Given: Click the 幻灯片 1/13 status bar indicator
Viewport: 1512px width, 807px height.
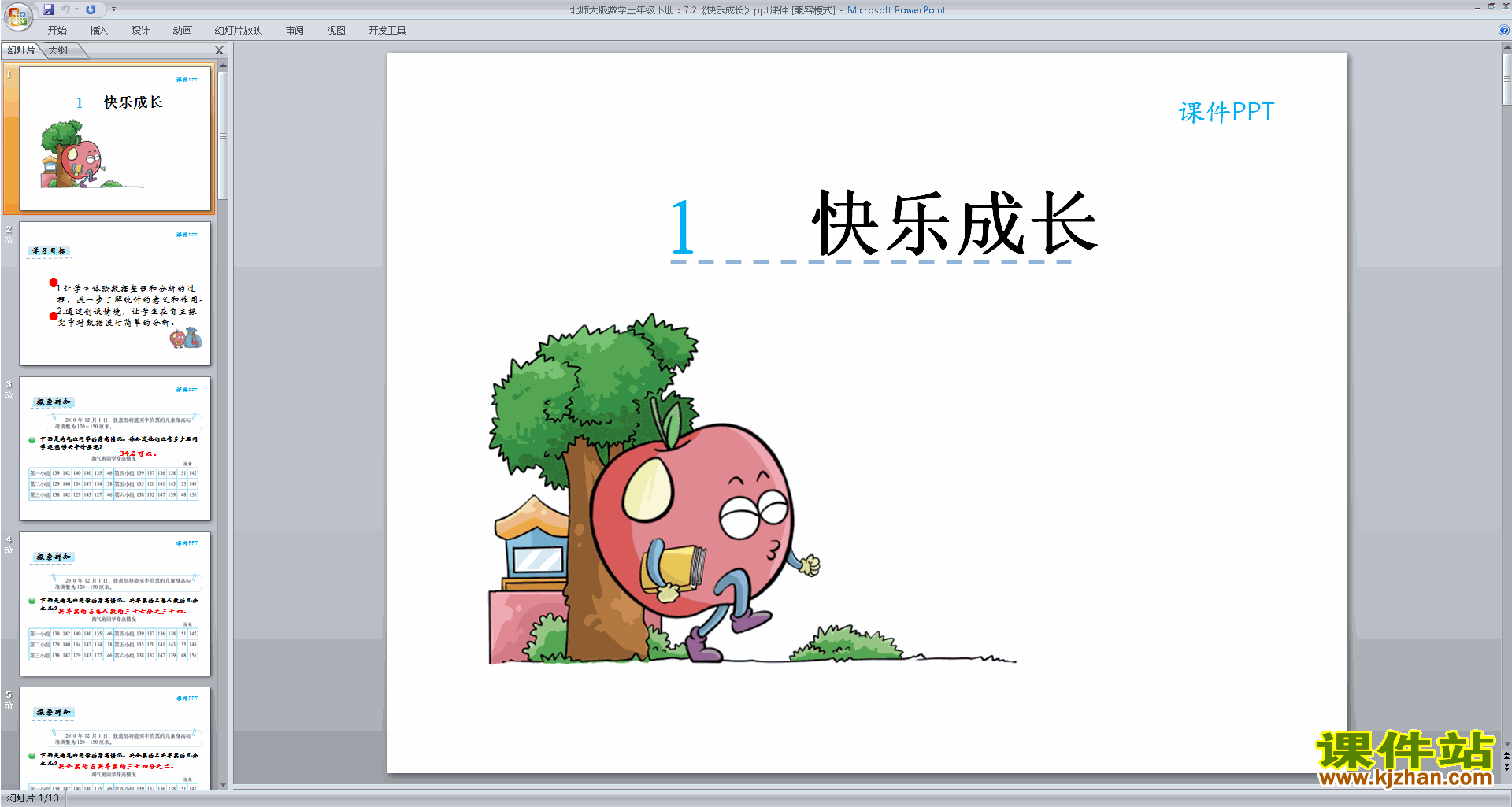Looking at the screenshot, I should [33, 798].
